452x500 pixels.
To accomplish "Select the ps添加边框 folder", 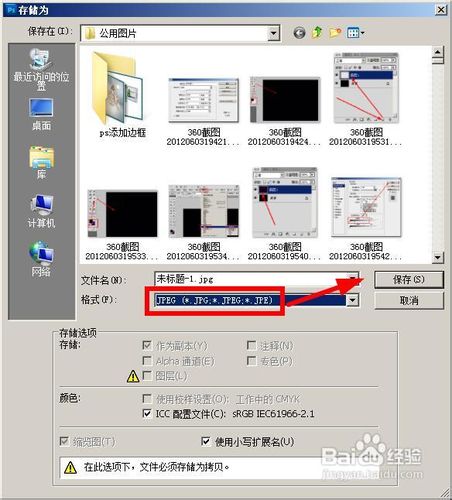I will (x=122, y=94).
